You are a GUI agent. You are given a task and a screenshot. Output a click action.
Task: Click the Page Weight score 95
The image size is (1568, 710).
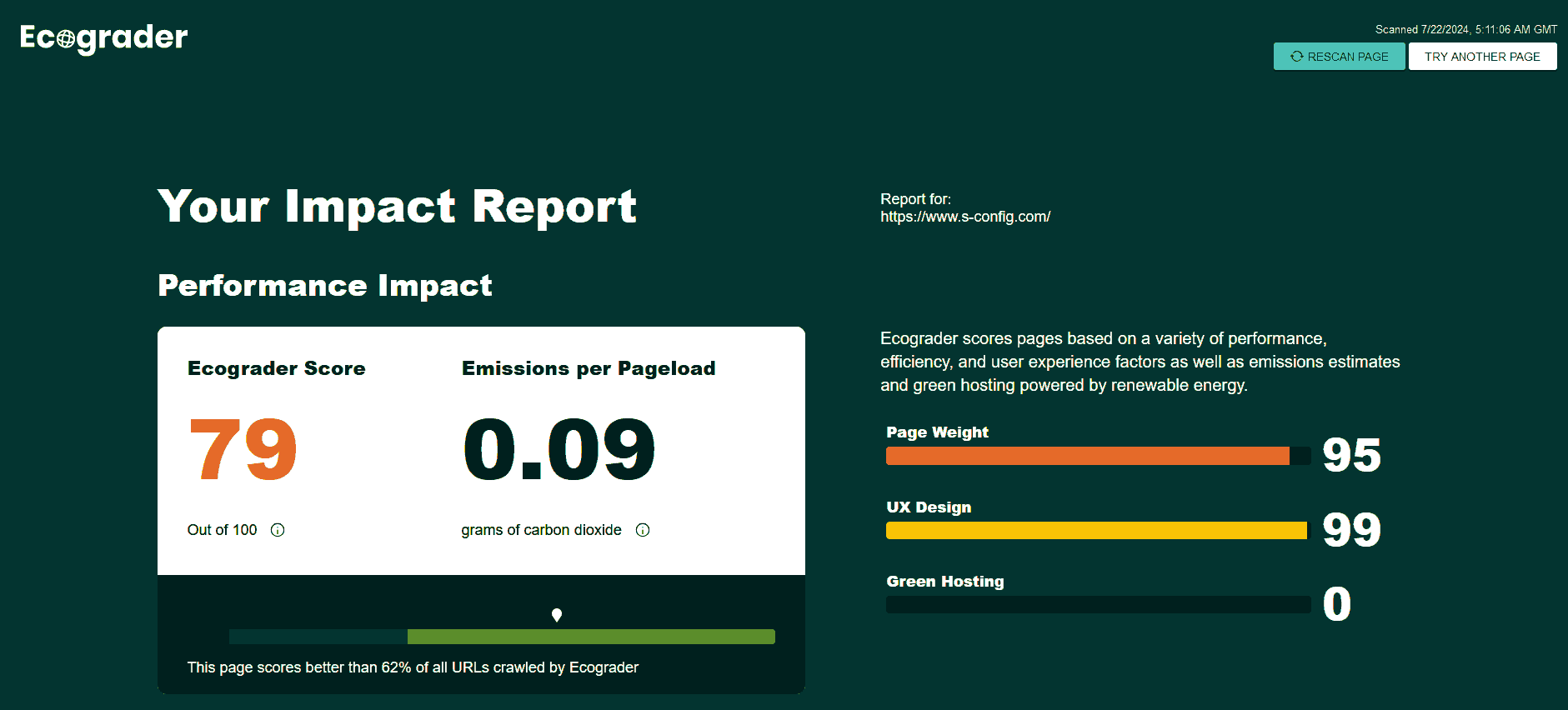coord(1351,455)
